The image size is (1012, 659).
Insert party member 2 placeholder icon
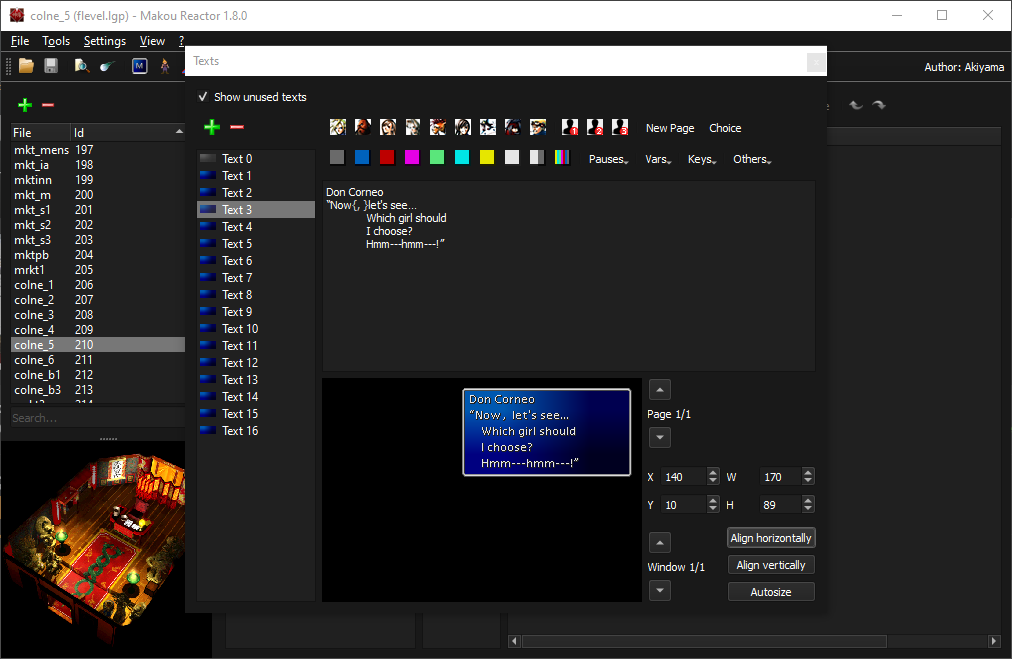point(595,127)
